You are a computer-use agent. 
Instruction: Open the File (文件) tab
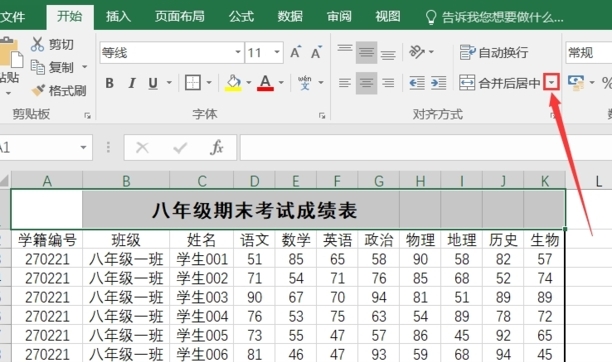click(x=12, y=16)
